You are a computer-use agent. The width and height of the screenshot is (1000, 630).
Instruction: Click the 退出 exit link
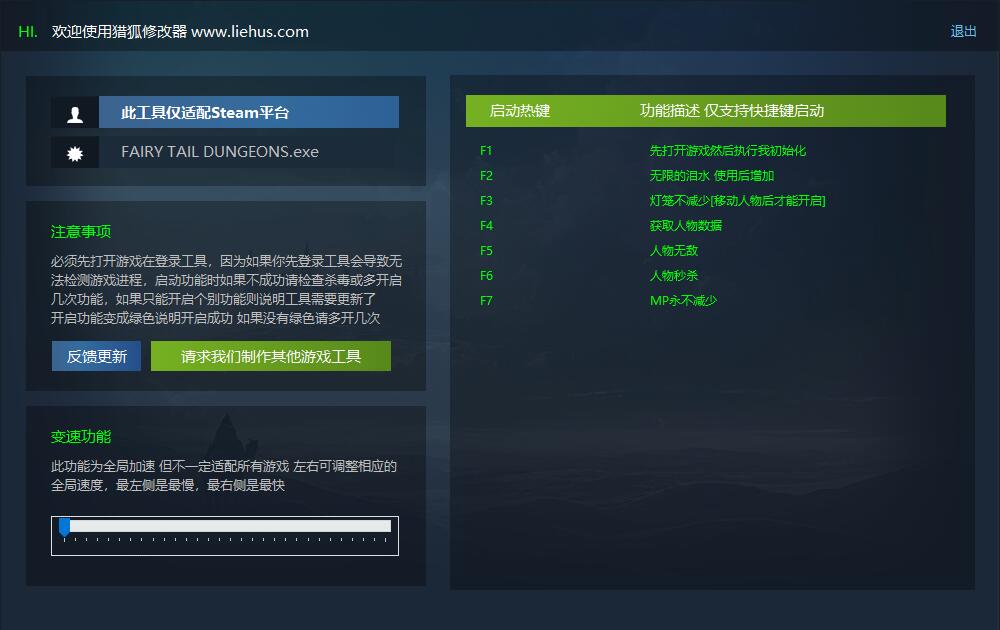pyautogui.click(x=963, y=31)
